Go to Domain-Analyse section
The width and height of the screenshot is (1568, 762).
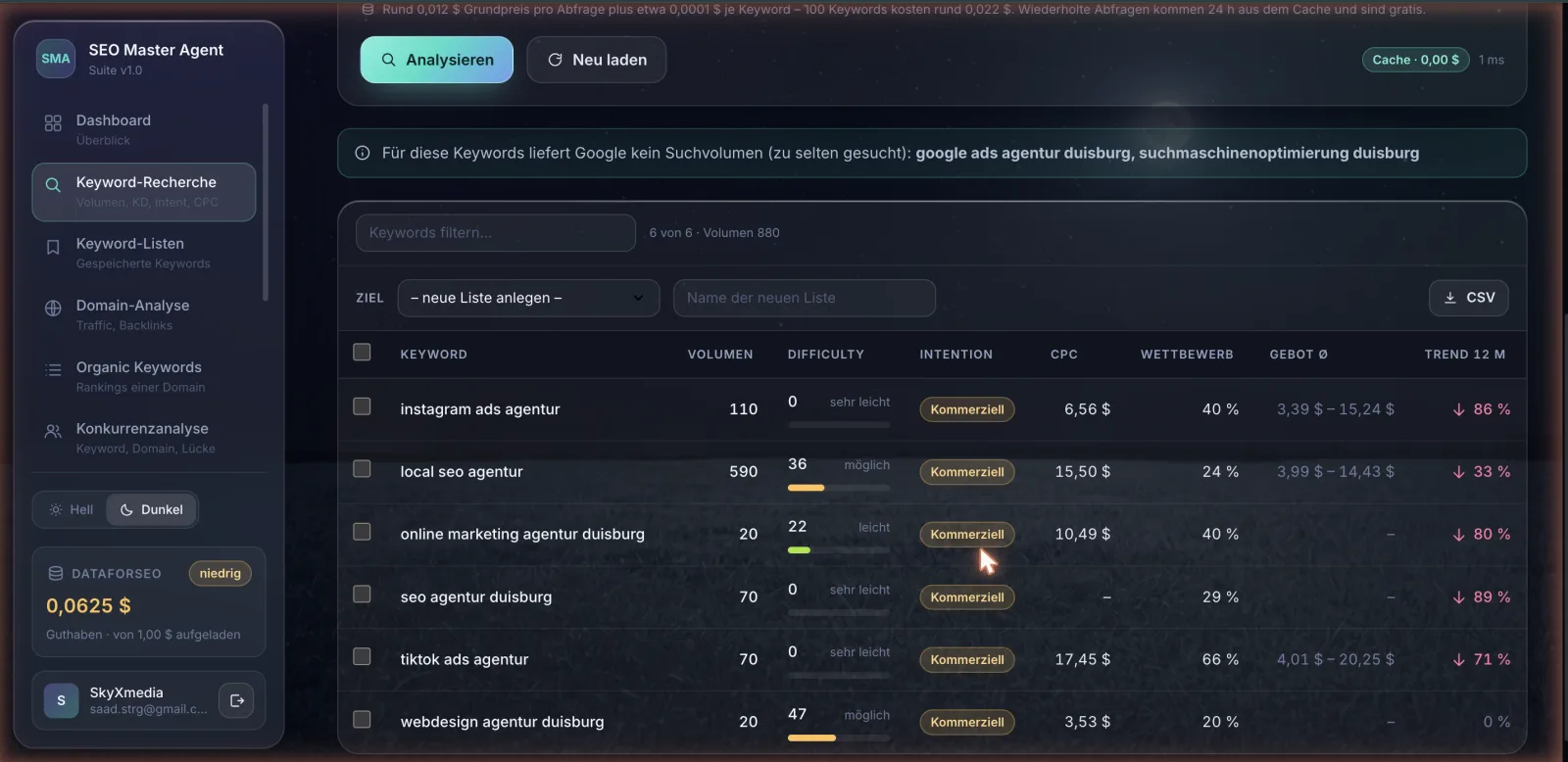(x=144, y=314)
